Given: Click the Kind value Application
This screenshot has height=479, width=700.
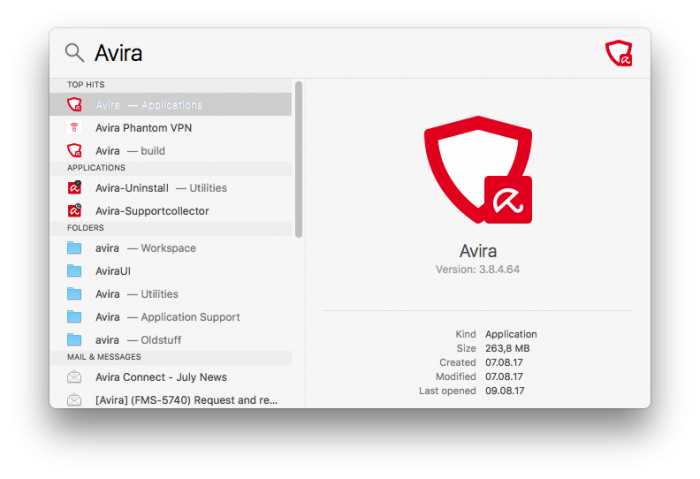Looking at the screenshot, I should [x=511, y=334].
